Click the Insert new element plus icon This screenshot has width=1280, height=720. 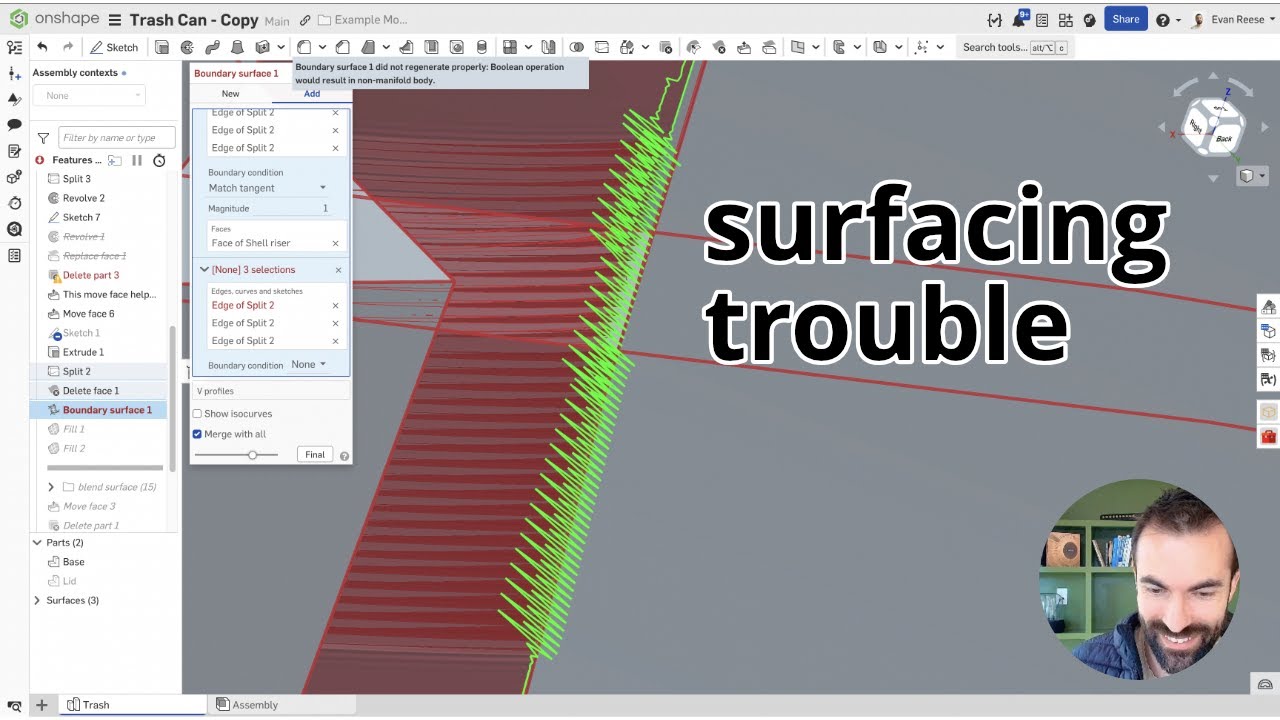point(41,705)
